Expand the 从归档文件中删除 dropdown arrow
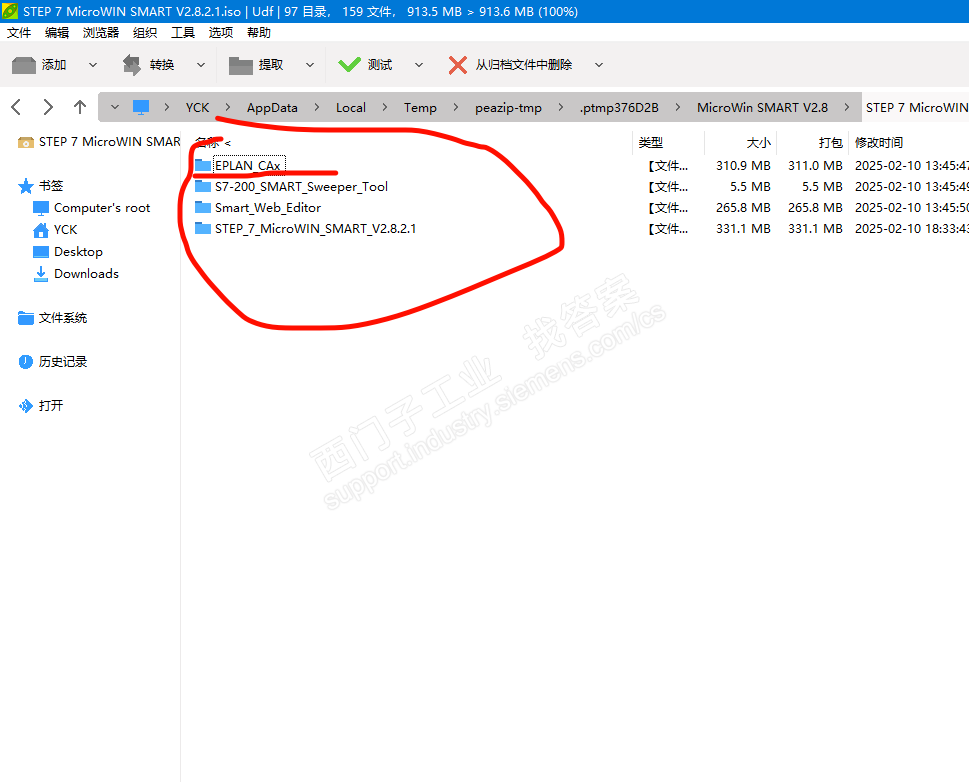The height and width of the screenshot is (782, 969). tap(599, 65)
